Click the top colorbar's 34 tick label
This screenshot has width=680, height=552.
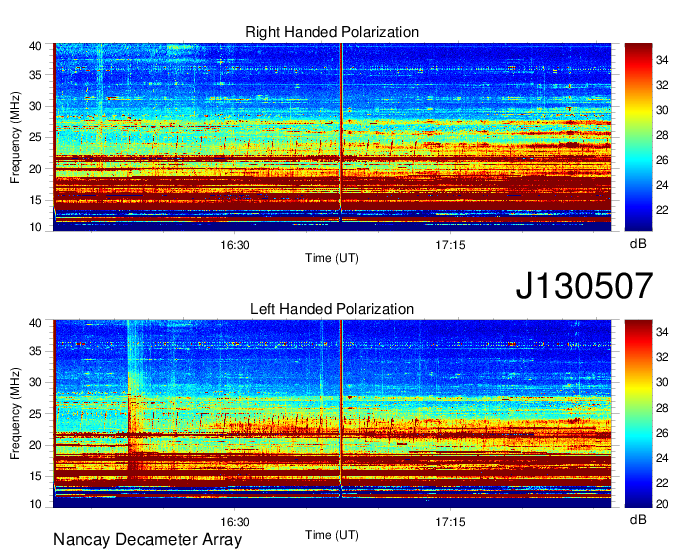coord(662,60)
